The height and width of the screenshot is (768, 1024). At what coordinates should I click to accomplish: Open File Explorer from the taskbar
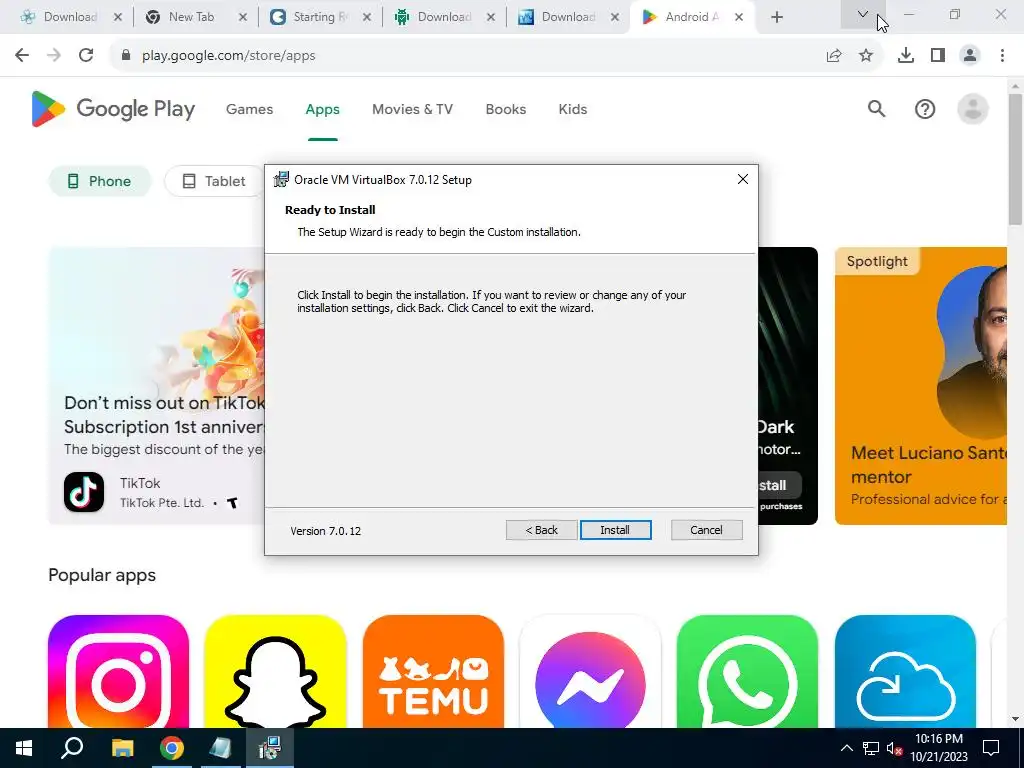[x=122, y=748]
